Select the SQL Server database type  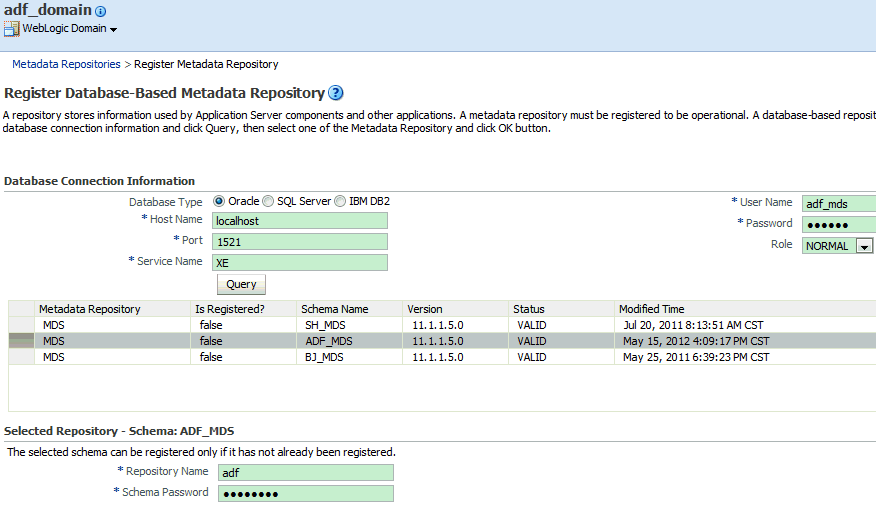[268, 201]
